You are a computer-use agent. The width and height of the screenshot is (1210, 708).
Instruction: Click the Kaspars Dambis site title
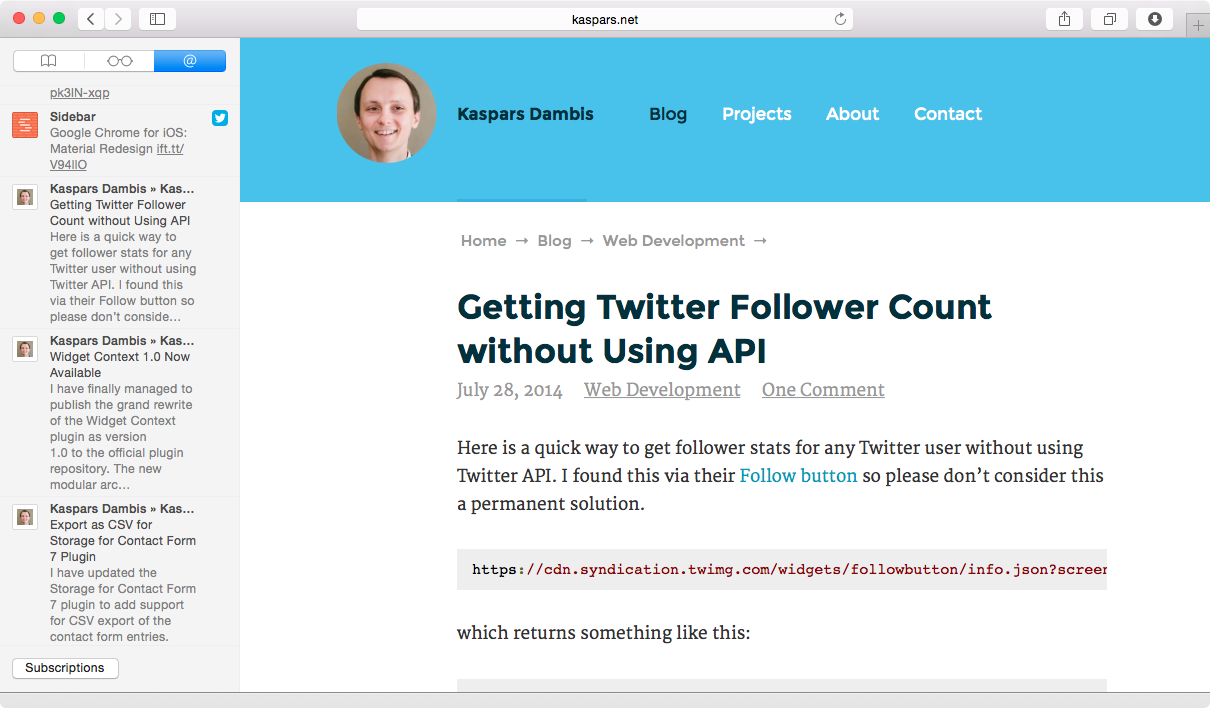[525, 114]
